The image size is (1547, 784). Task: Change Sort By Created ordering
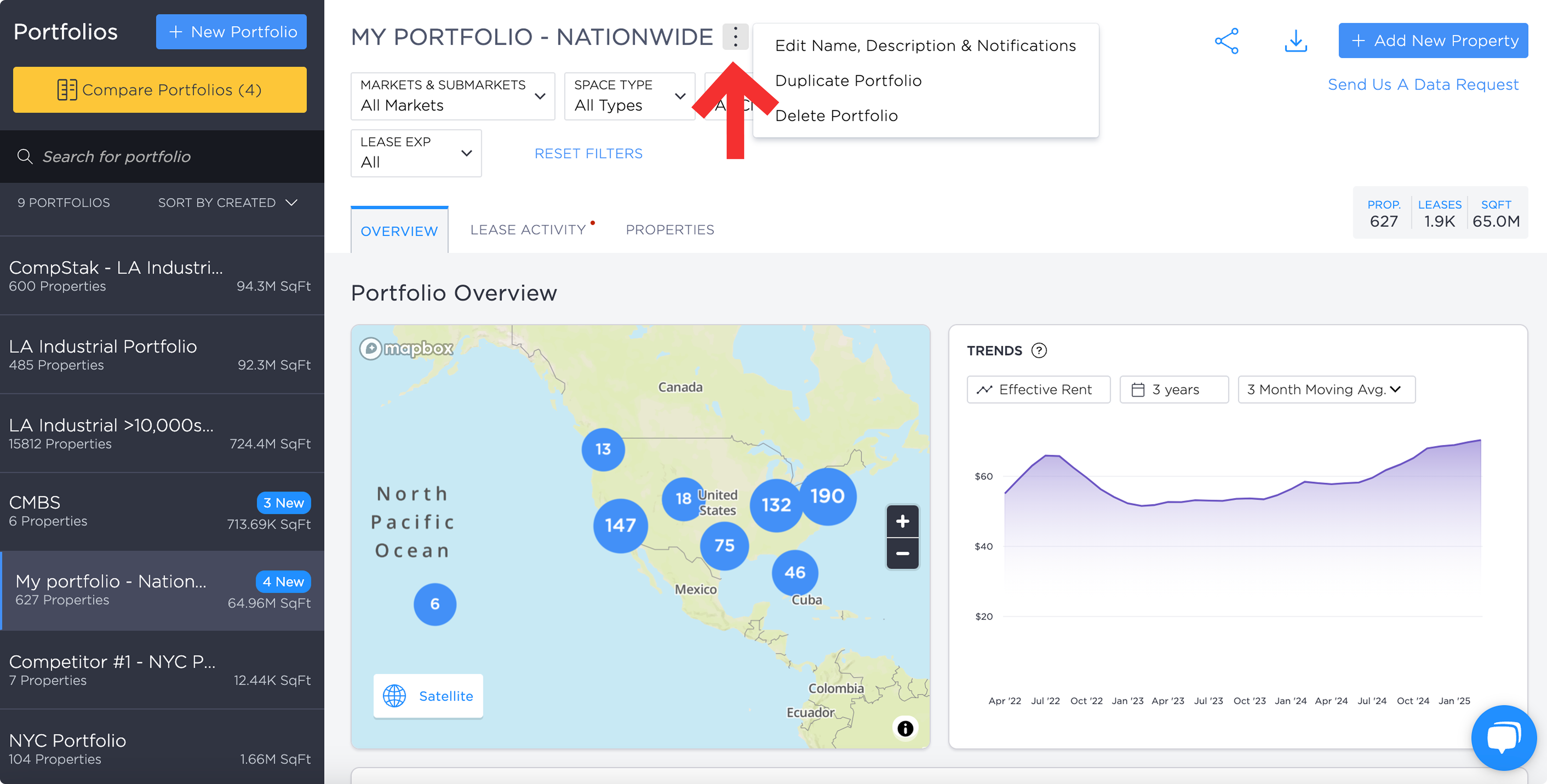click(228, 203)
